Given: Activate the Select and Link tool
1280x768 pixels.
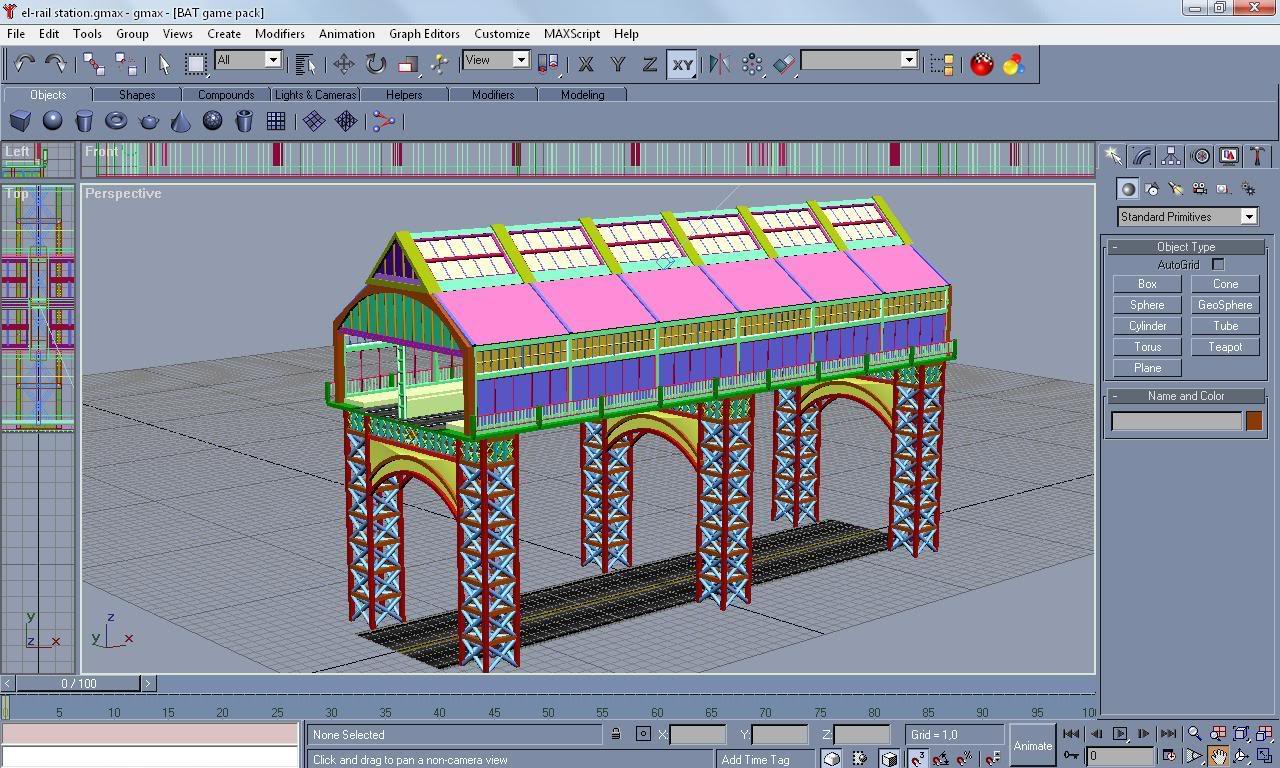Looking at the screenshot, I should (x=94, y=64).
